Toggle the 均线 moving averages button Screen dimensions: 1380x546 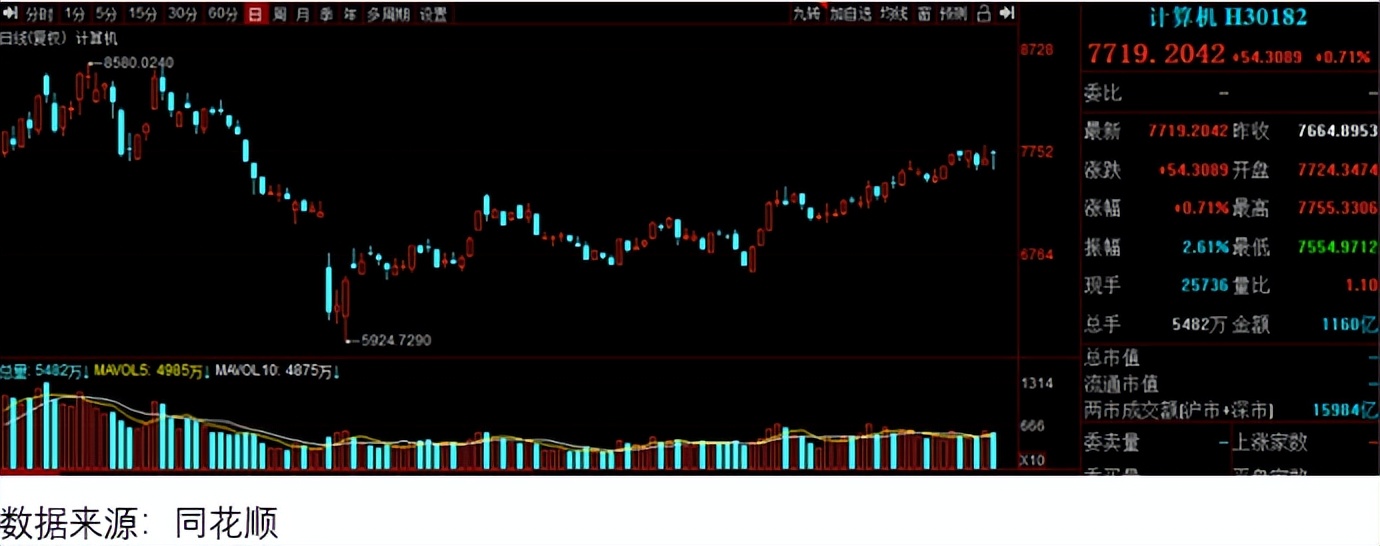tap(893, 13)
